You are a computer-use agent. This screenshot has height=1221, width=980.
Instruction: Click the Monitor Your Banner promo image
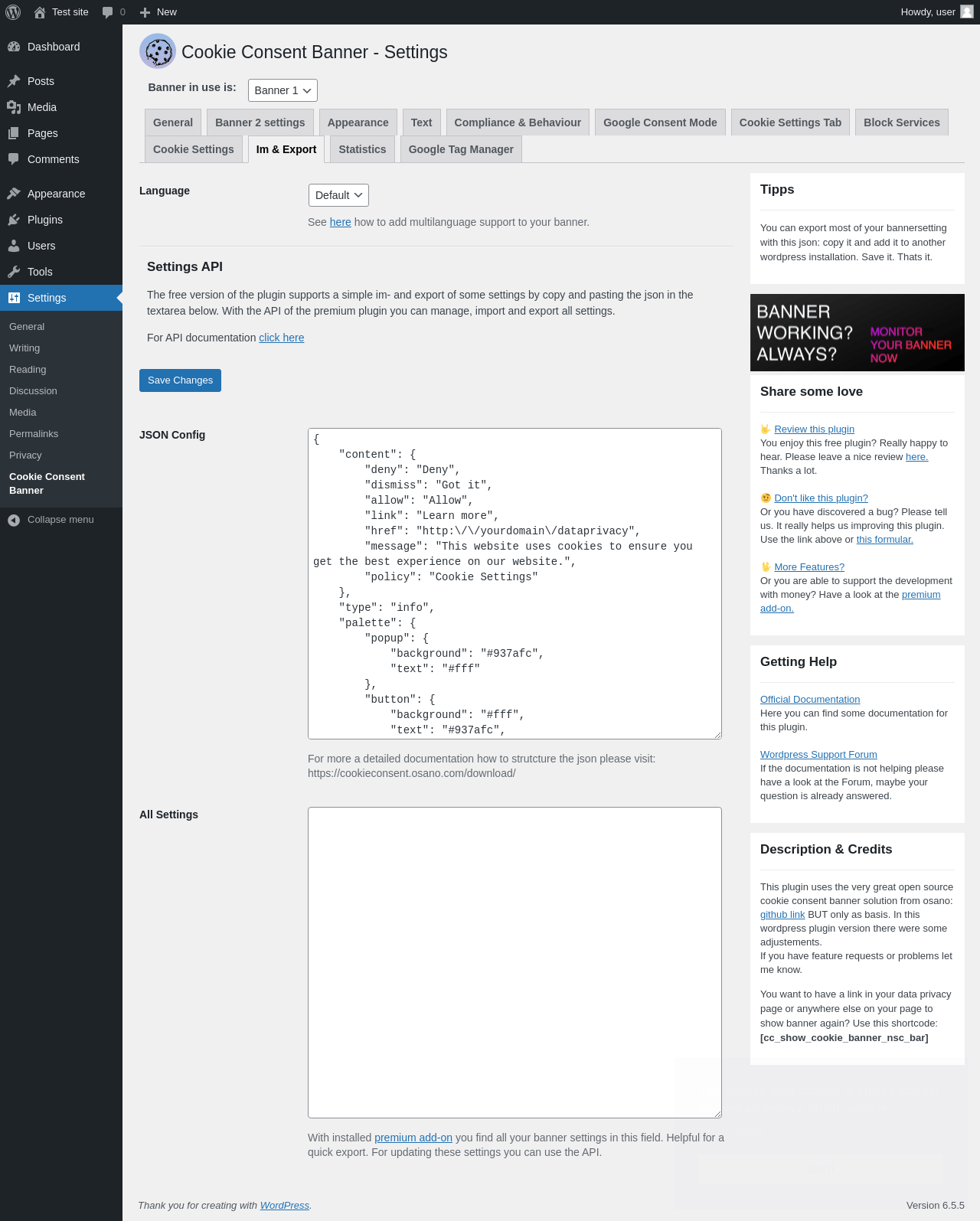(x=857, y=333)
